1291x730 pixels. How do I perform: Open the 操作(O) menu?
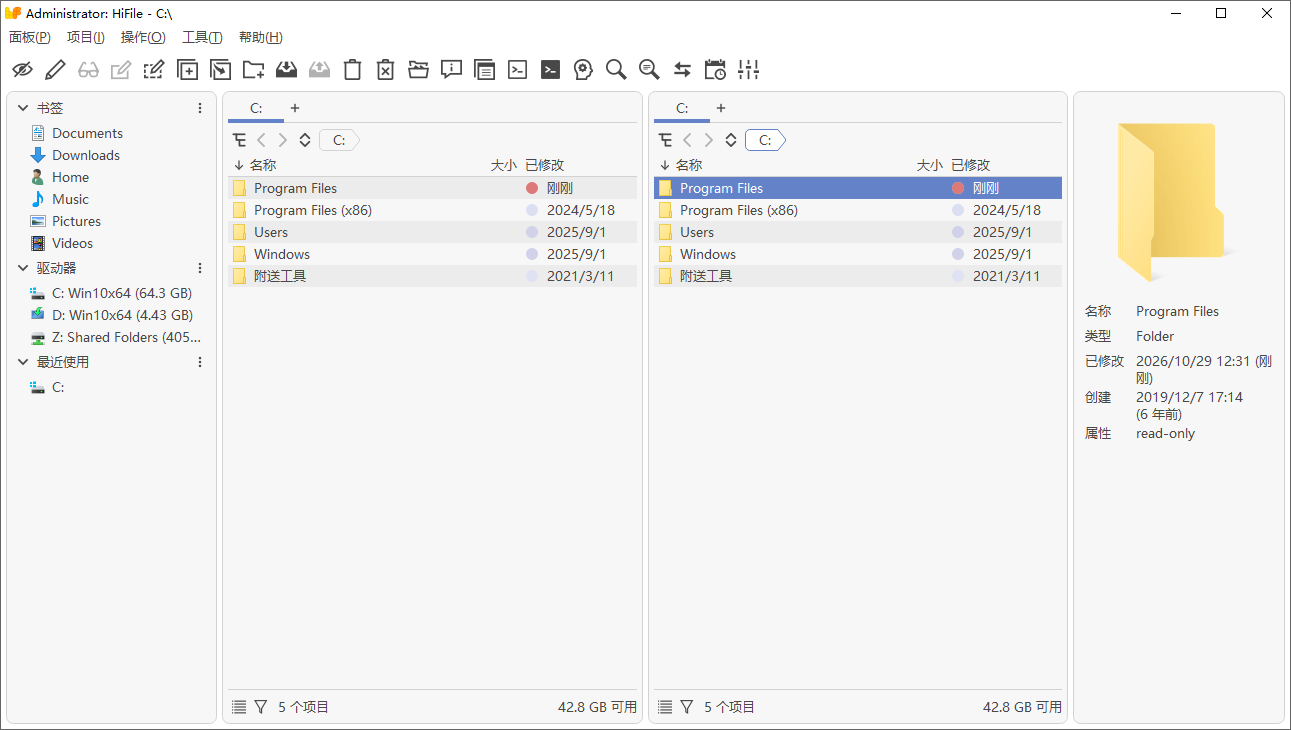pos(143,37)
